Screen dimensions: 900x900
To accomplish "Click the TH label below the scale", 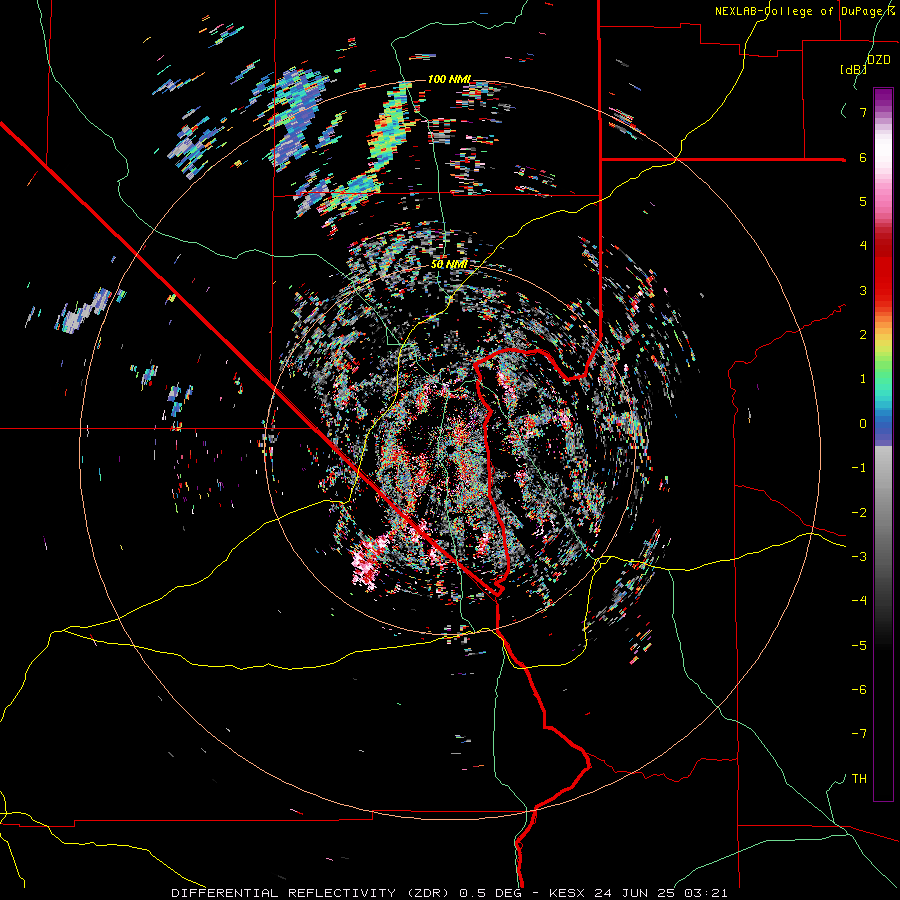I will click(x=859, y=779).
